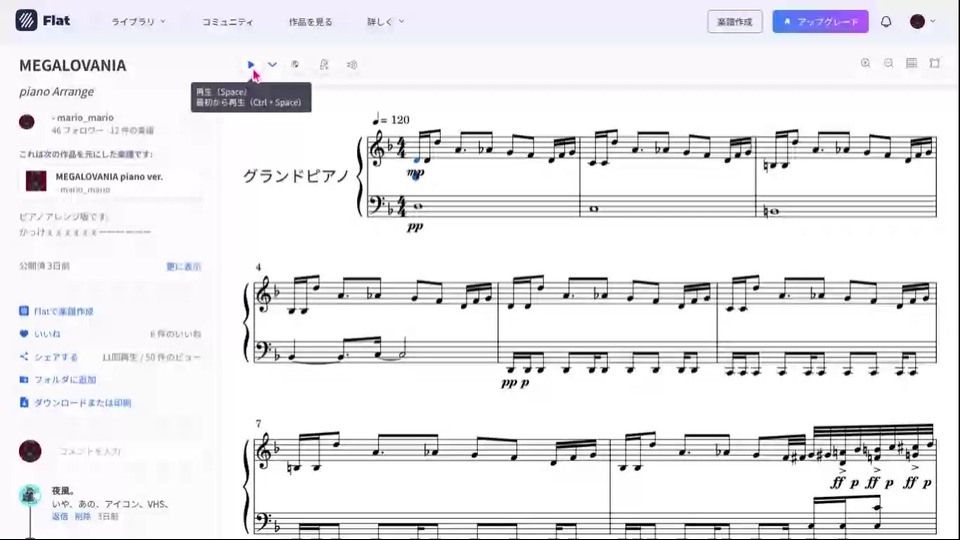960x540 pixels.
Task: Click the score icon beside Flatで楽譜作成
Action: click(x=24, y=311)
